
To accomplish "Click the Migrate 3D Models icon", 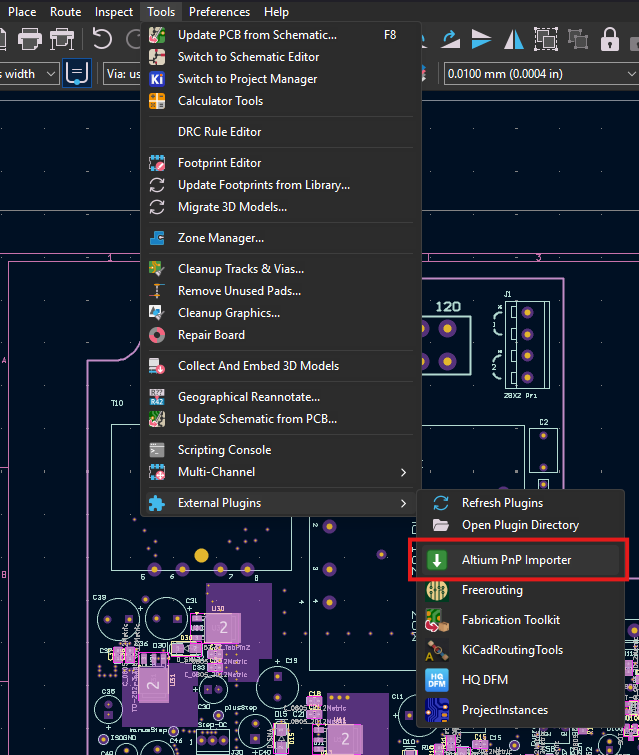I will [x=157, y=207].
